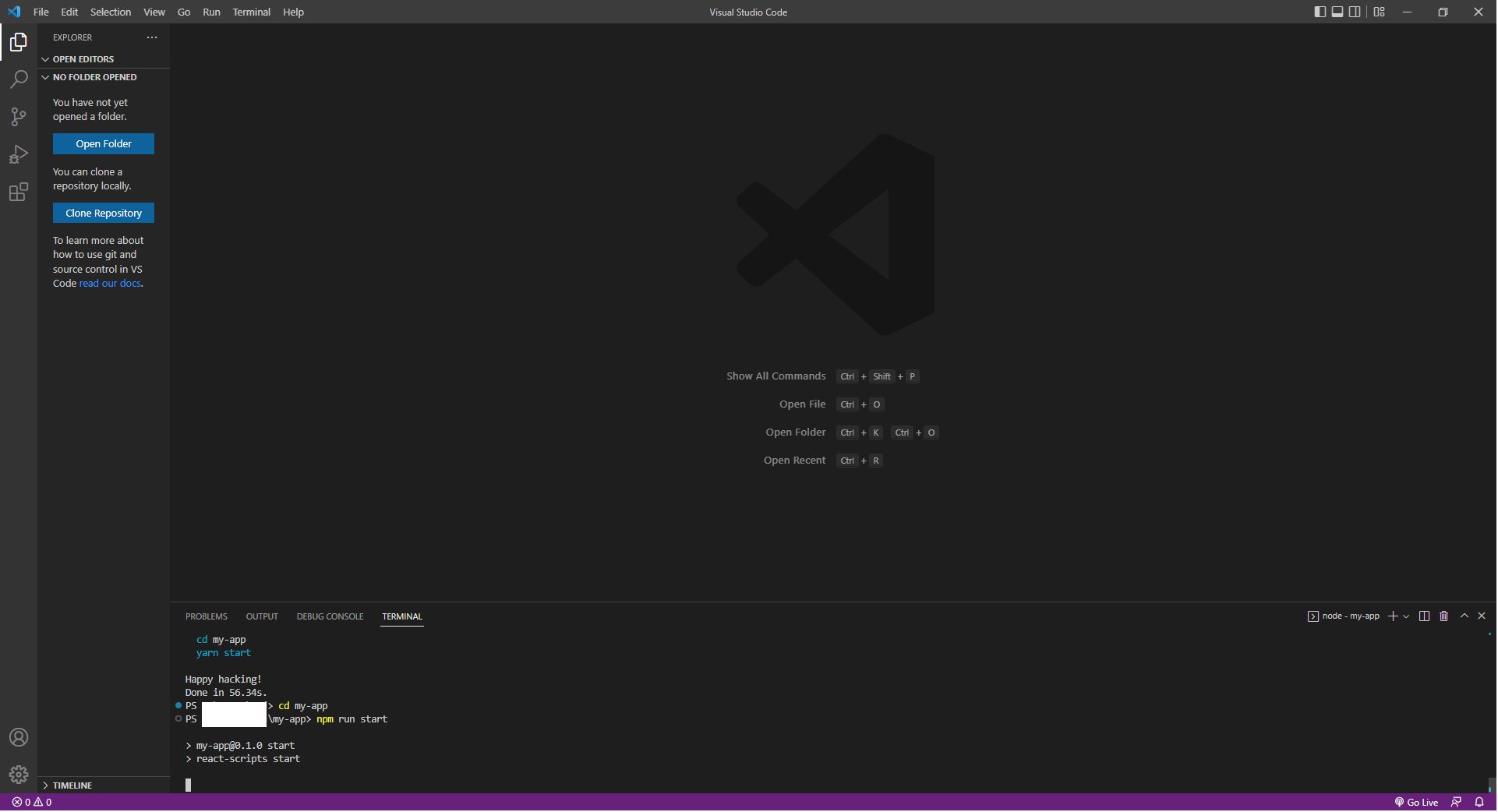
Task: Open the Explorer view in activity bar
Action: pyautogui.click(x=19, y=42)
